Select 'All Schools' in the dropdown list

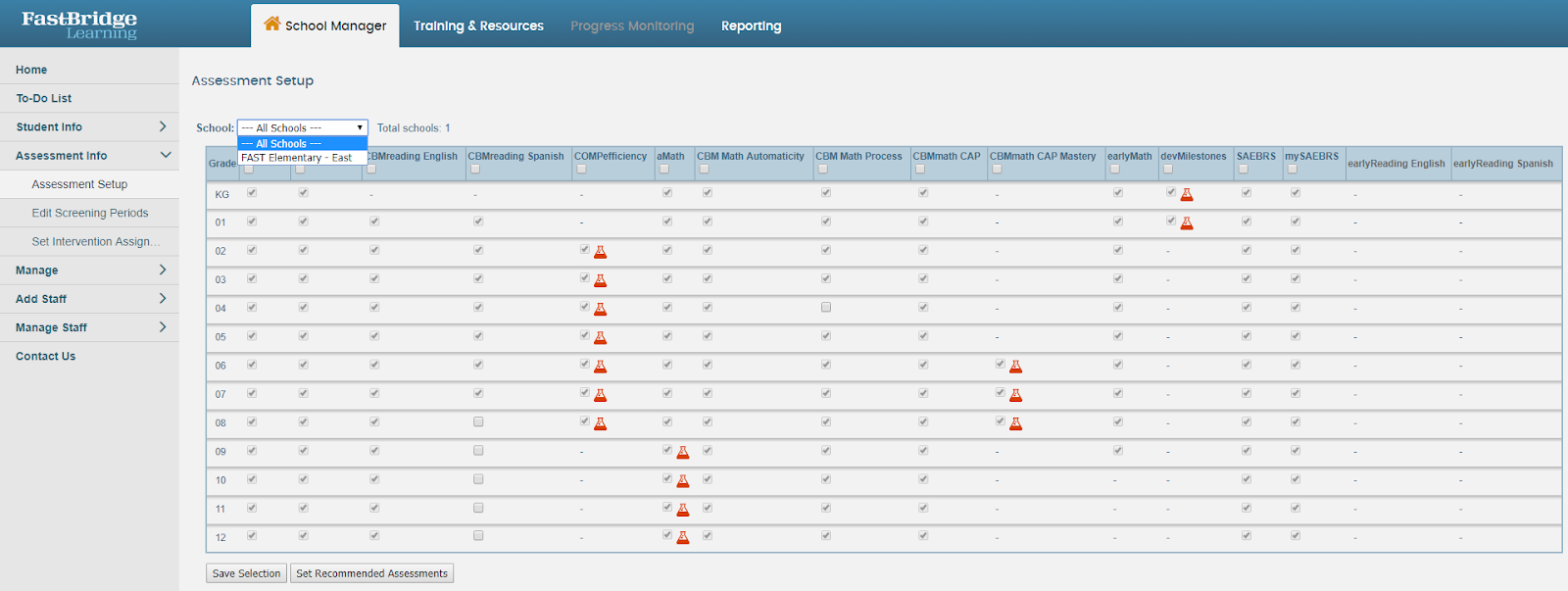pos(303,143)
